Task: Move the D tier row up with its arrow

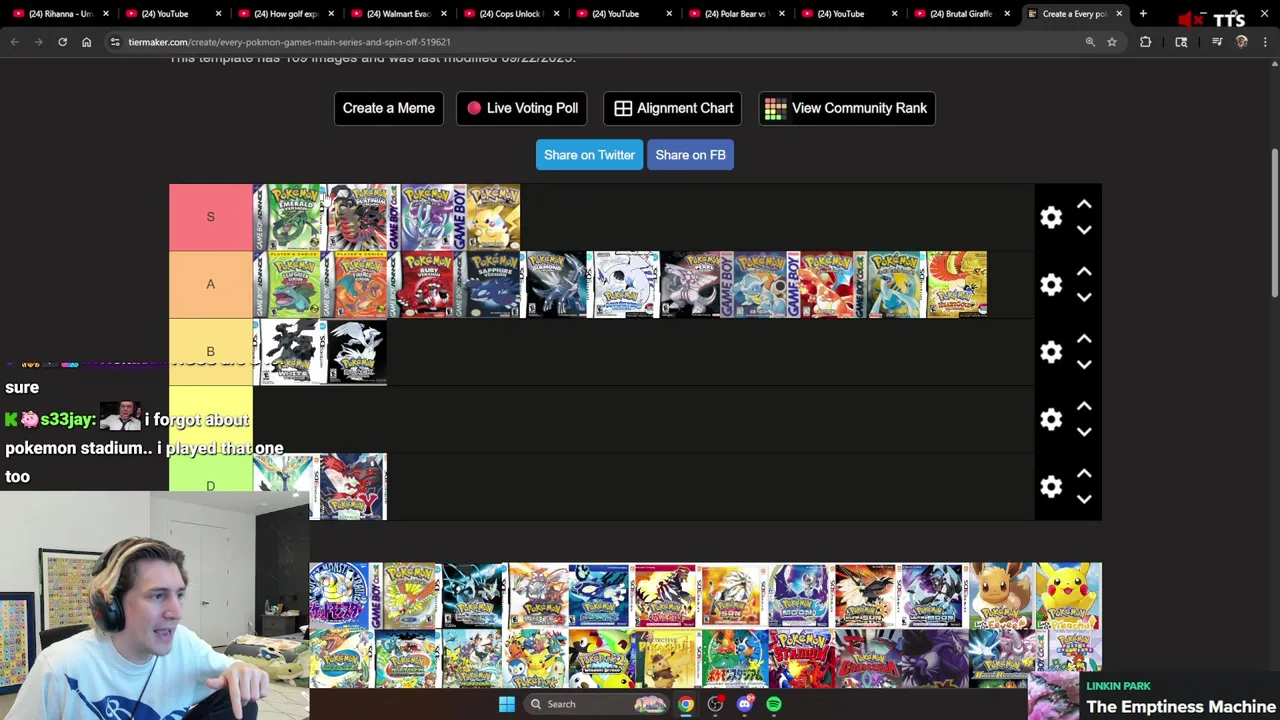Action: (1084, 474)
